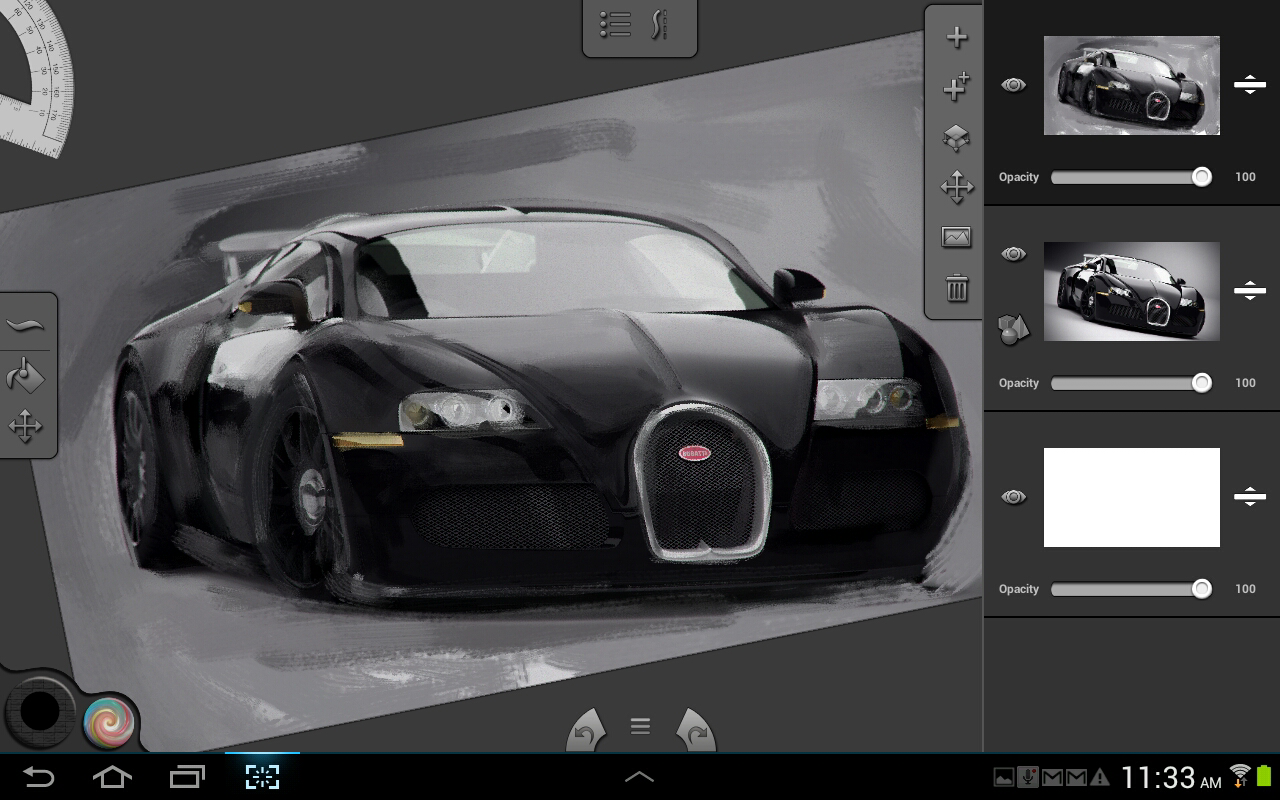Merge layers using the merge icon
Image resolution: width=1280 pixels, height=800 pixels.
[x=956, y=140]
